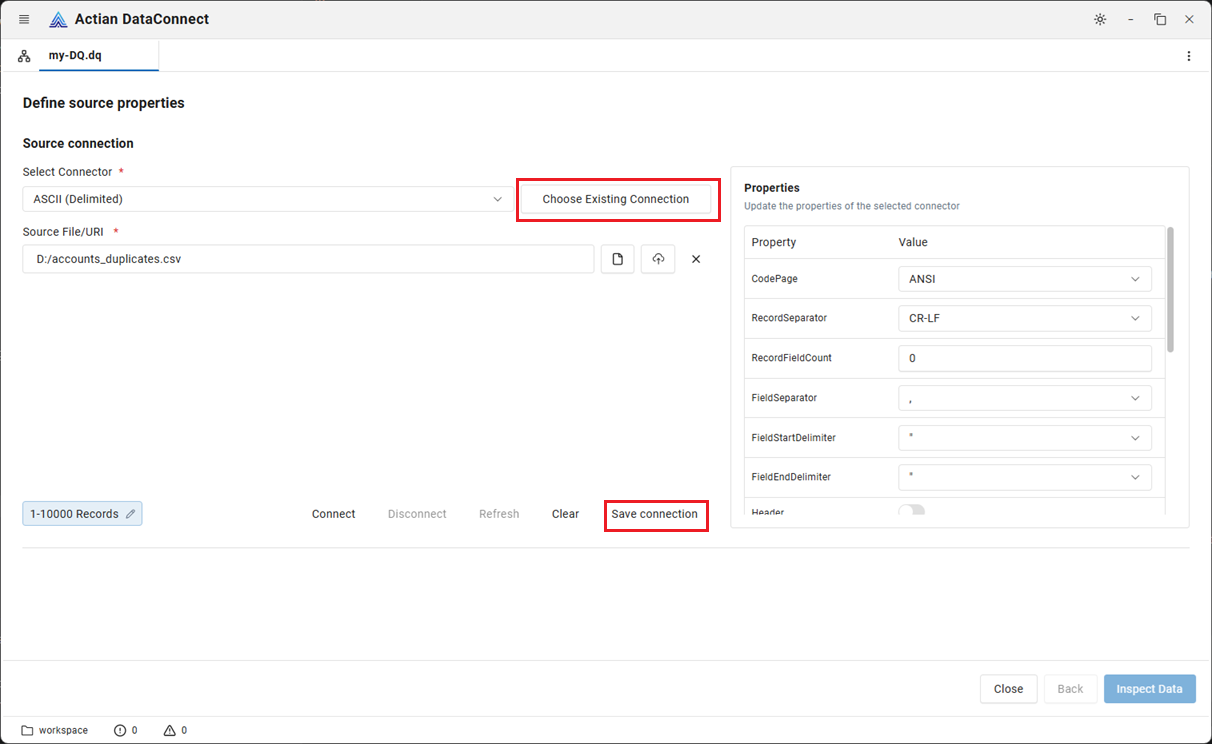Toggle the Header switch
Image resolution: width=1212 pixels, height=744 pixels.
pyautogui.click(x=911, y=510)
